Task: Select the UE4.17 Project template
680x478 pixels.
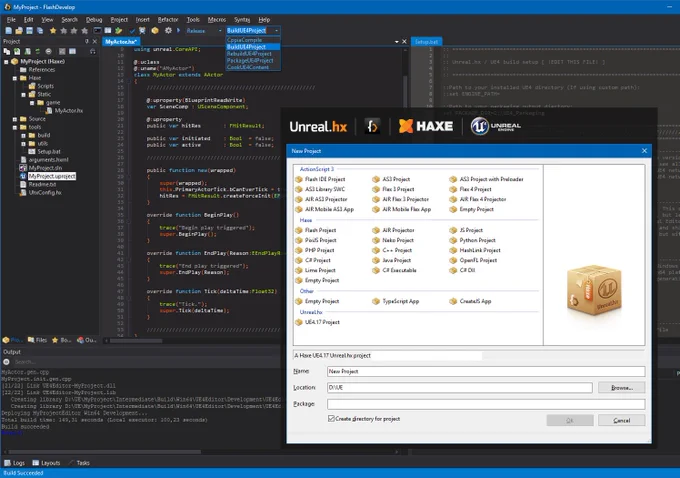Action: point(317,322)
